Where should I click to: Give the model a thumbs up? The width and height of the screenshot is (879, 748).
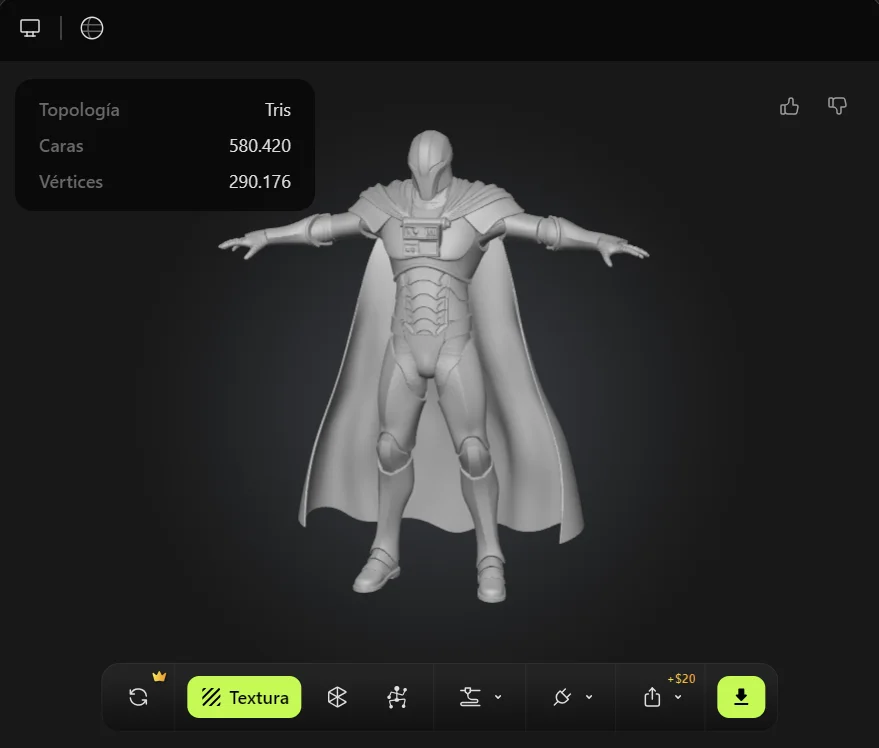click(789, 106)
